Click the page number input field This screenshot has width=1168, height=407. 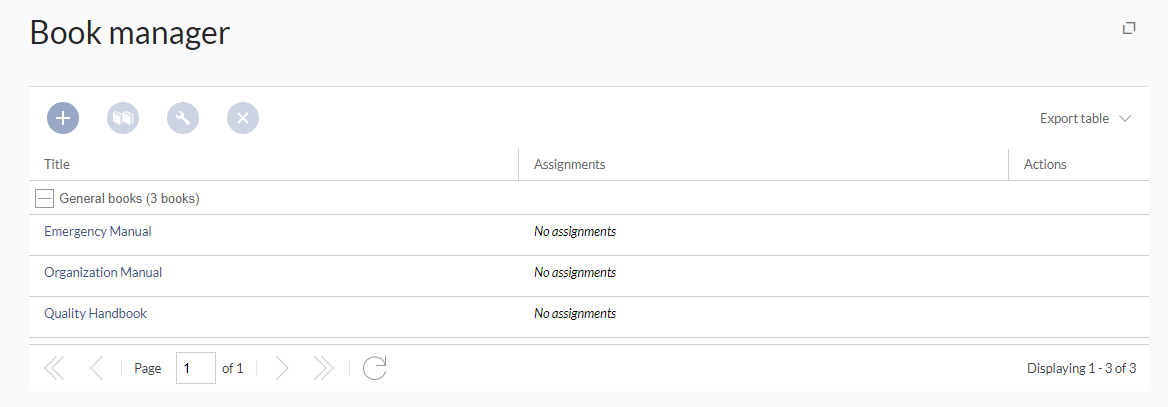pyautogui.click(x=196, y=367)
